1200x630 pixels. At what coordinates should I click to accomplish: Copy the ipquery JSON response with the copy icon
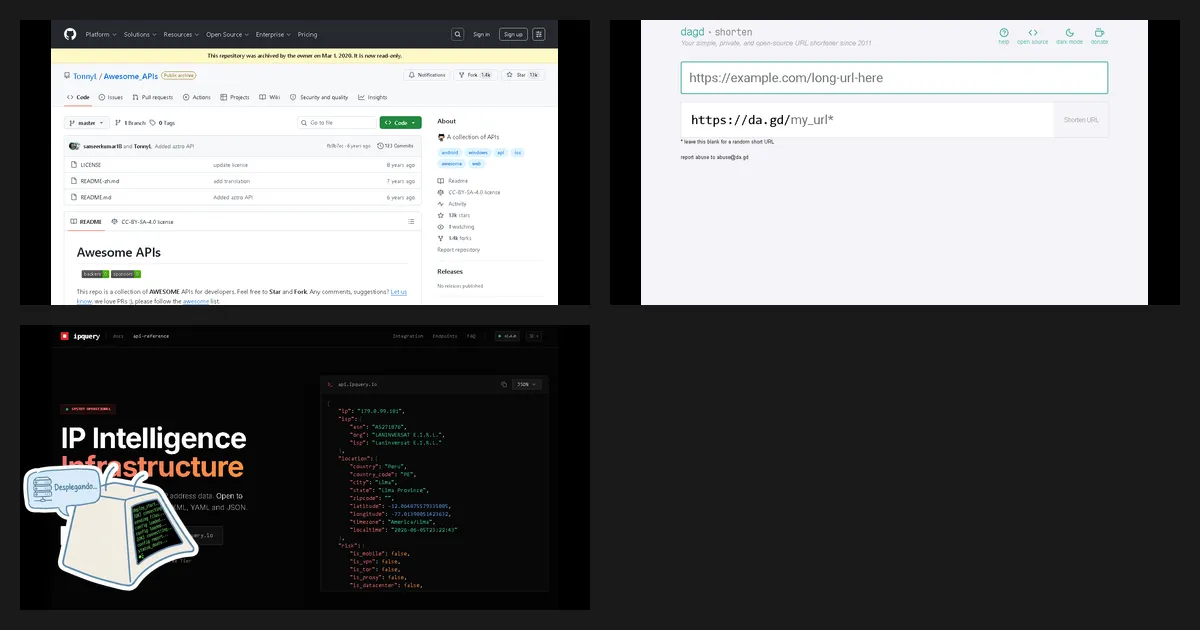point(504,384)
